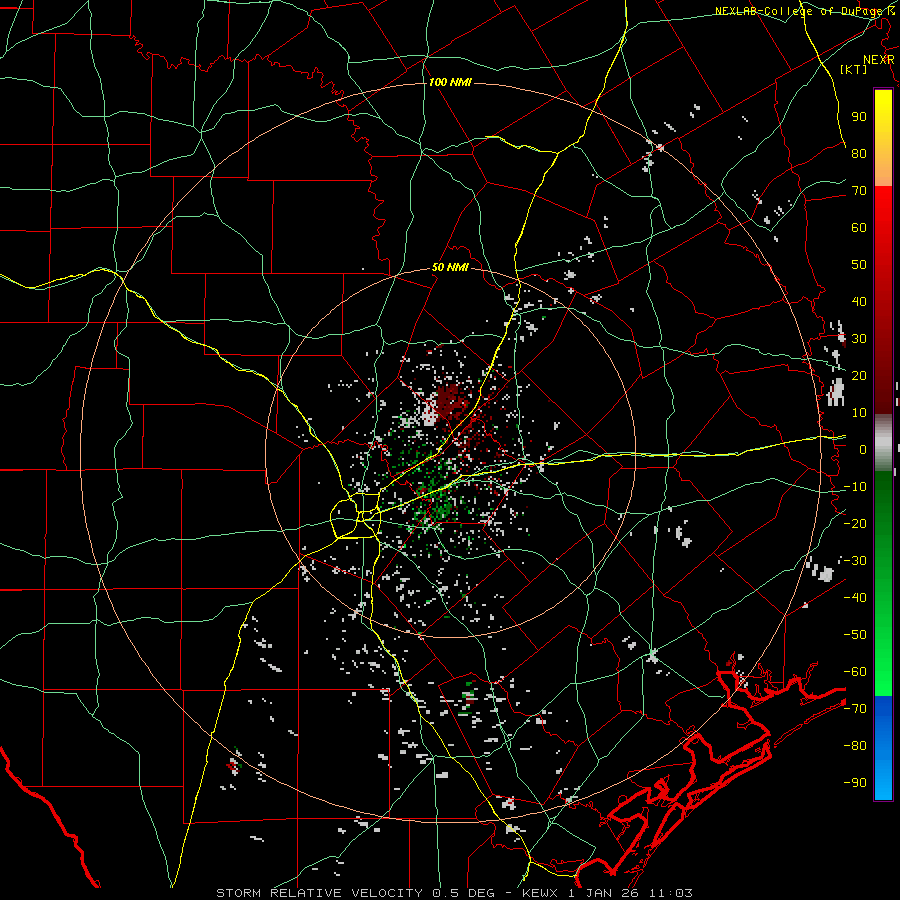This screenshot has width=900, height=900.
Task: Select the -80 value on velocity scale
Action: 855,746
